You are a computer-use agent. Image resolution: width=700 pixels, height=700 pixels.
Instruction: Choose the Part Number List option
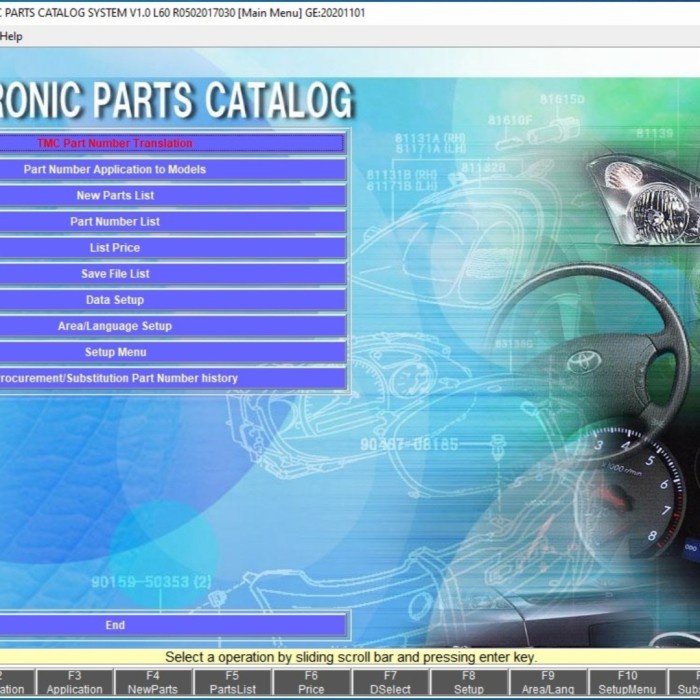coord(172,222)
